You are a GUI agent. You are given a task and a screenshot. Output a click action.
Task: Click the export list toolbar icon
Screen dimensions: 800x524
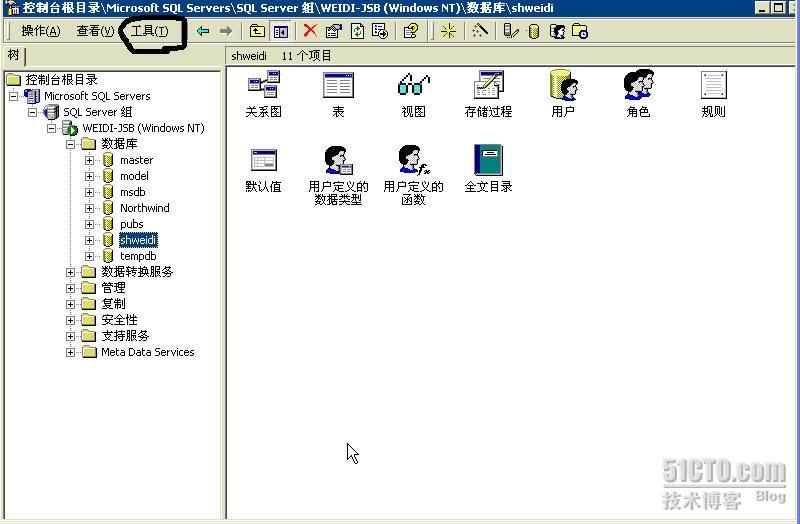tap(380, 31)
